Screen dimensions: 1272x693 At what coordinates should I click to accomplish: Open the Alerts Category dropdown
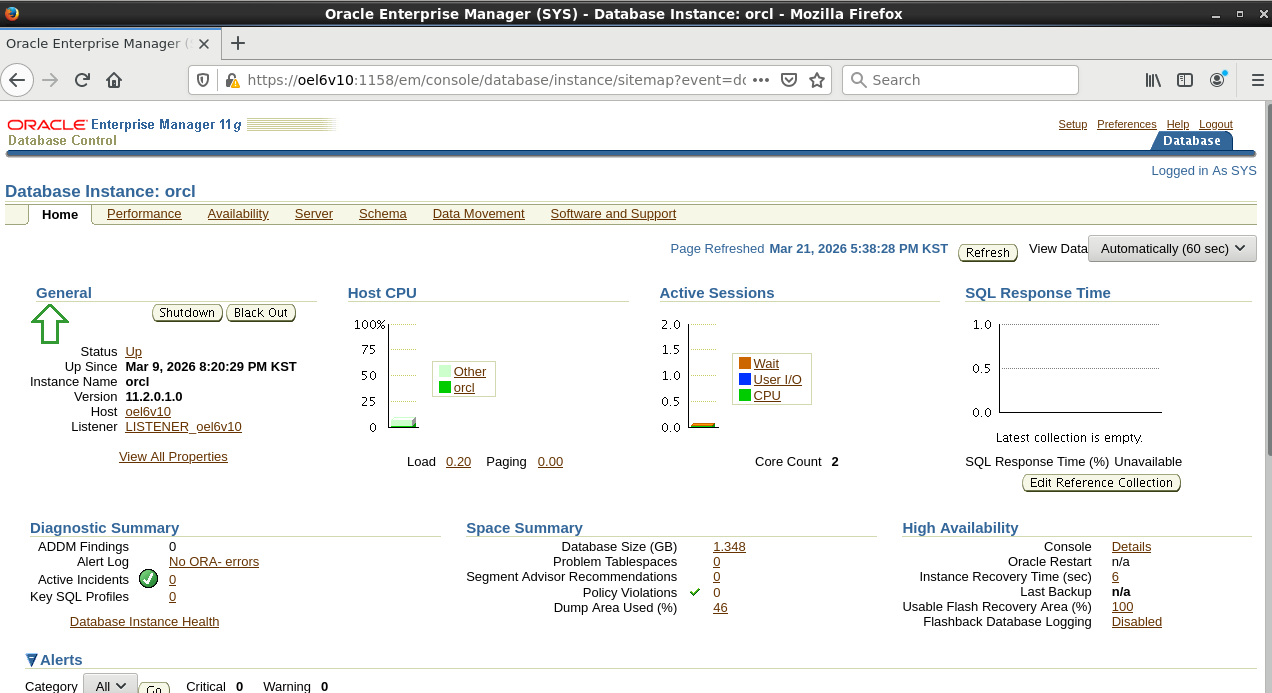pyautogui.click(x=110, y=686)
